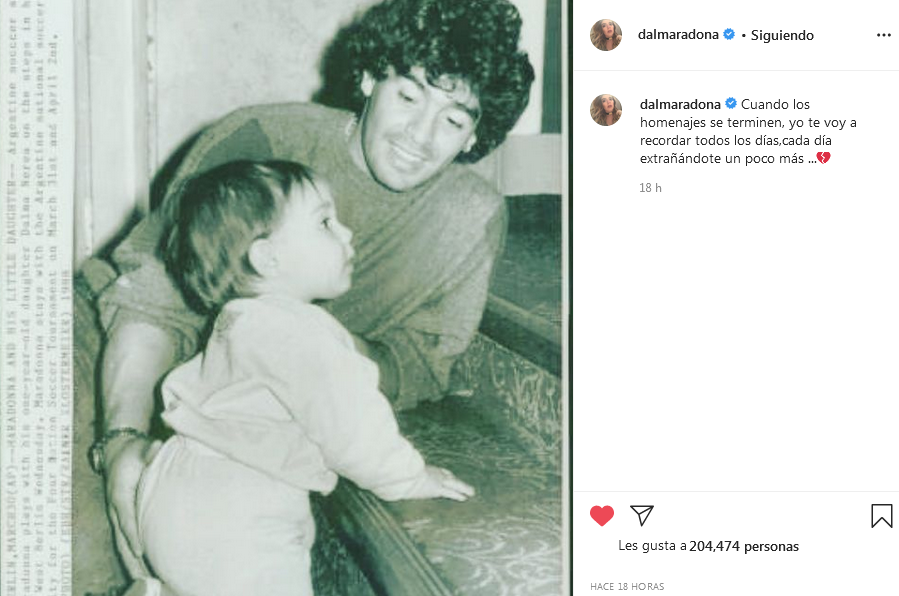View the 204,474 personas likes list
This screenshot has height=596, width=899.
744,546
